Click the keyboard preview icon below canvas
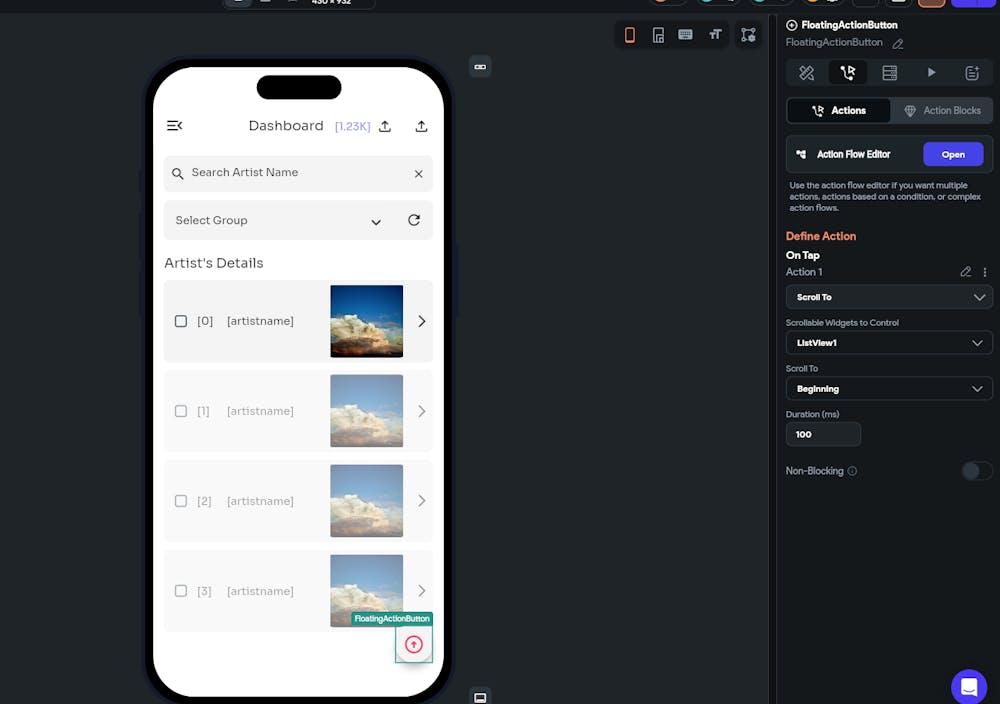Viewport: 1000px width, 704px height. click(480, 698)
